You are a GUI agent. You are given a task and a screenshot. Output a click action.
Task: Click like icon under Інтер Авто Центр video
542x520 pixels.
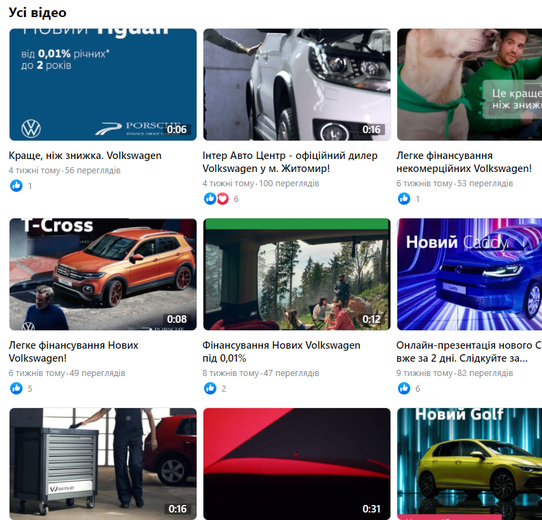(210, 198)
